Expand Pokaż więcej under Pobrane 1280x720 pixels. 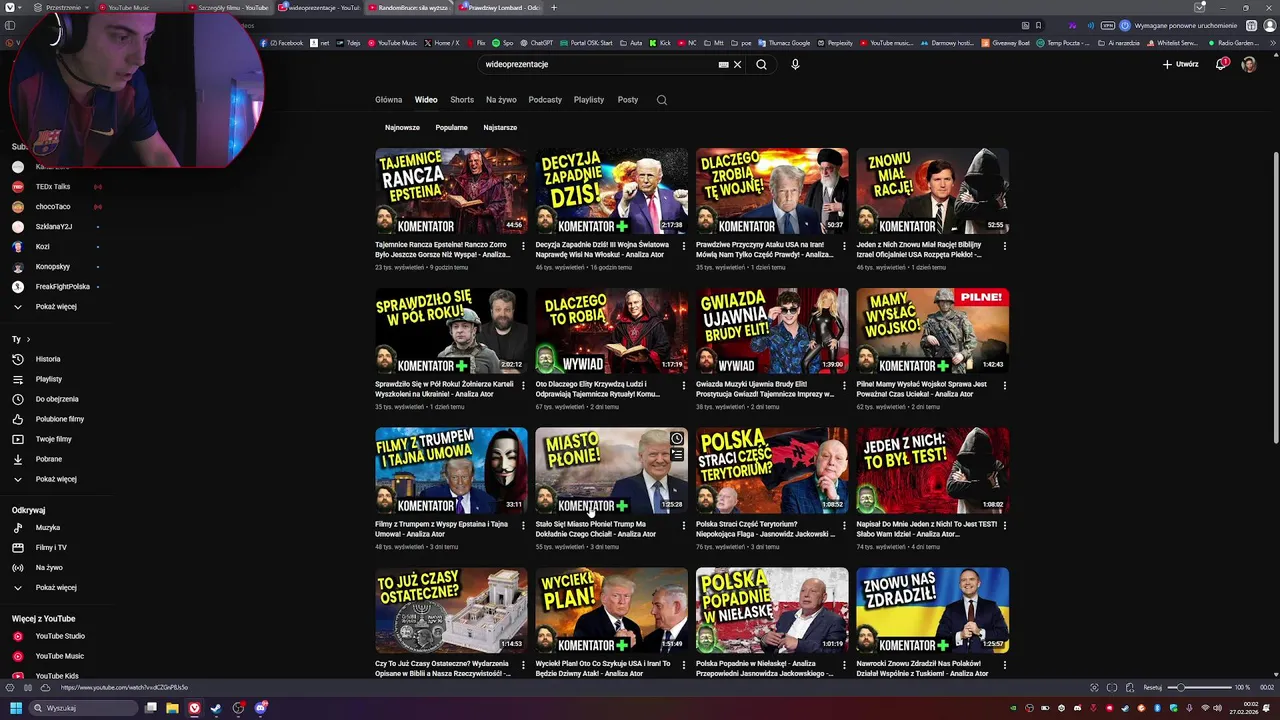click(56, 479)
